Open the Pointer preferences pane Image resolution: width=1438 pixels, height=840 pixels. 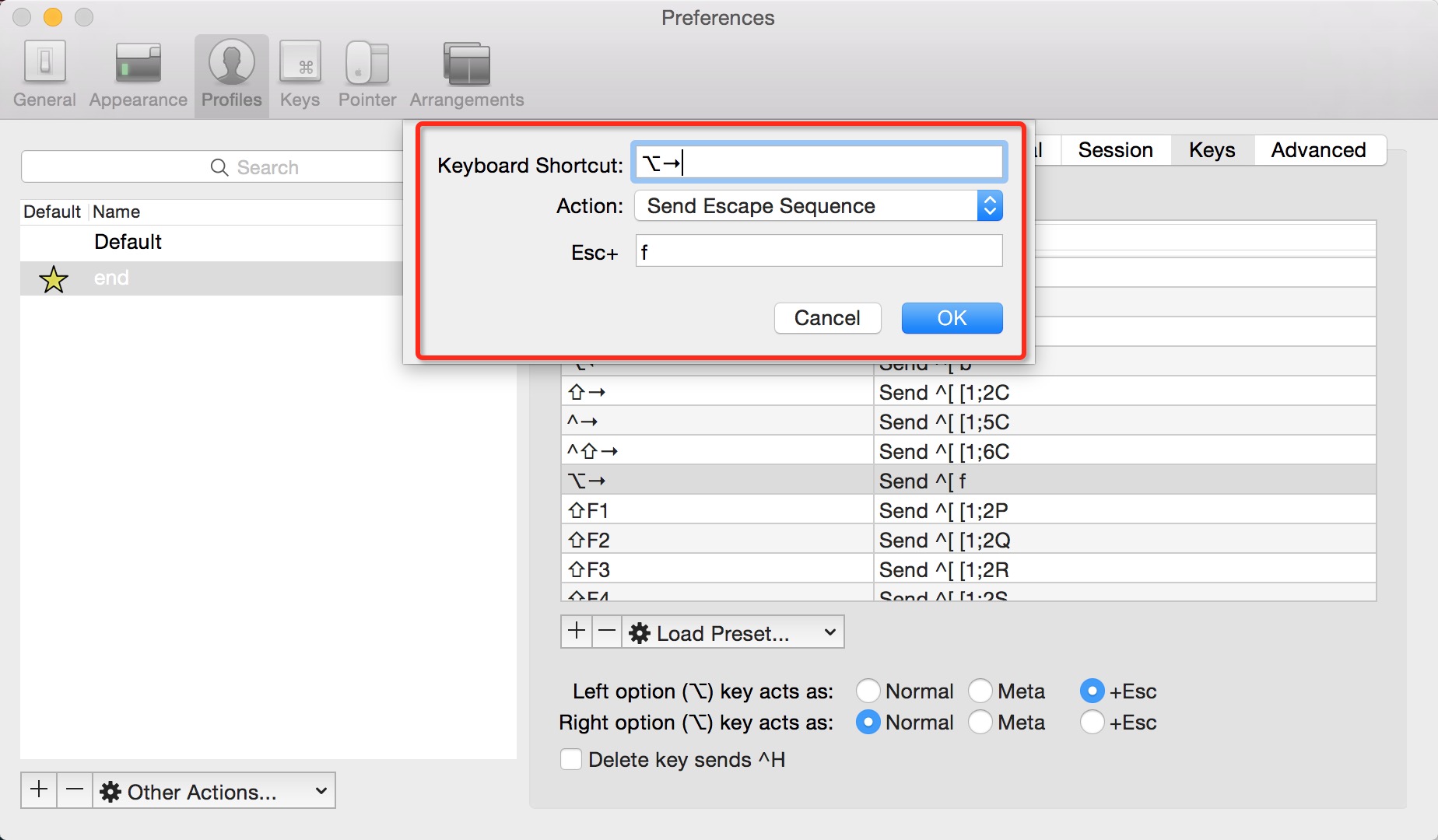click(x=367, y=75)
